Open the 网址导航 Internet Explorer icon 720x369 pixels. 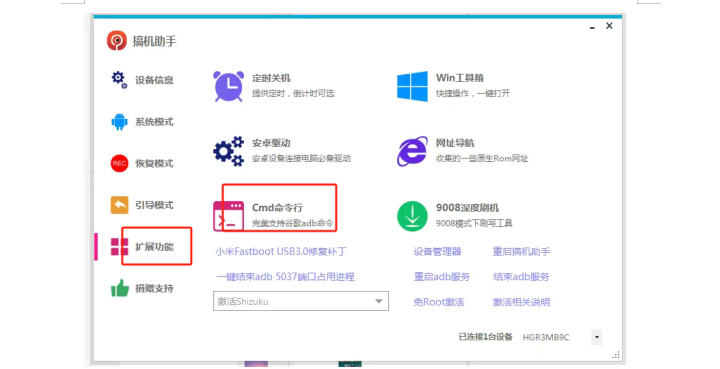click(x=412, y=151)
